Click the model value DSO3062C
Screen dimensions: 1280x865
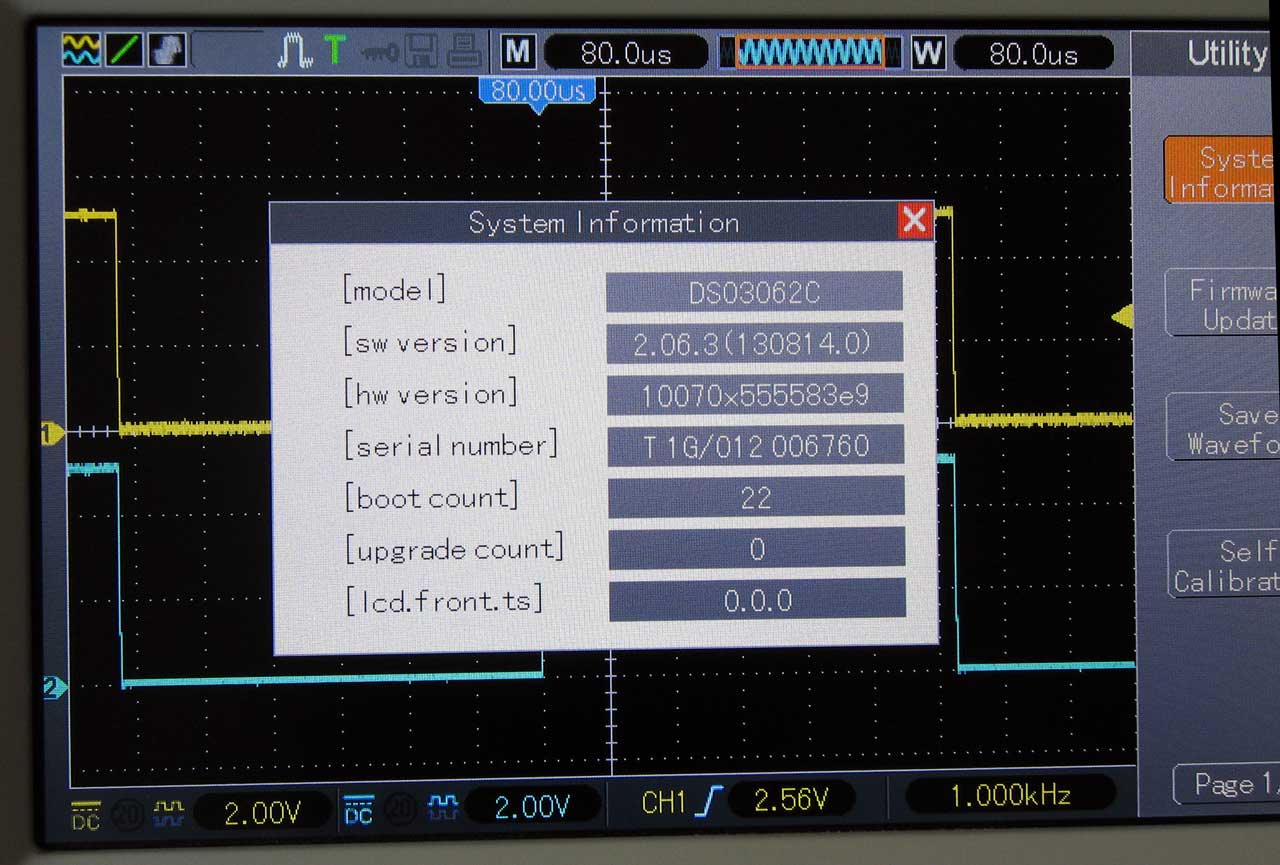pos(754,292)
